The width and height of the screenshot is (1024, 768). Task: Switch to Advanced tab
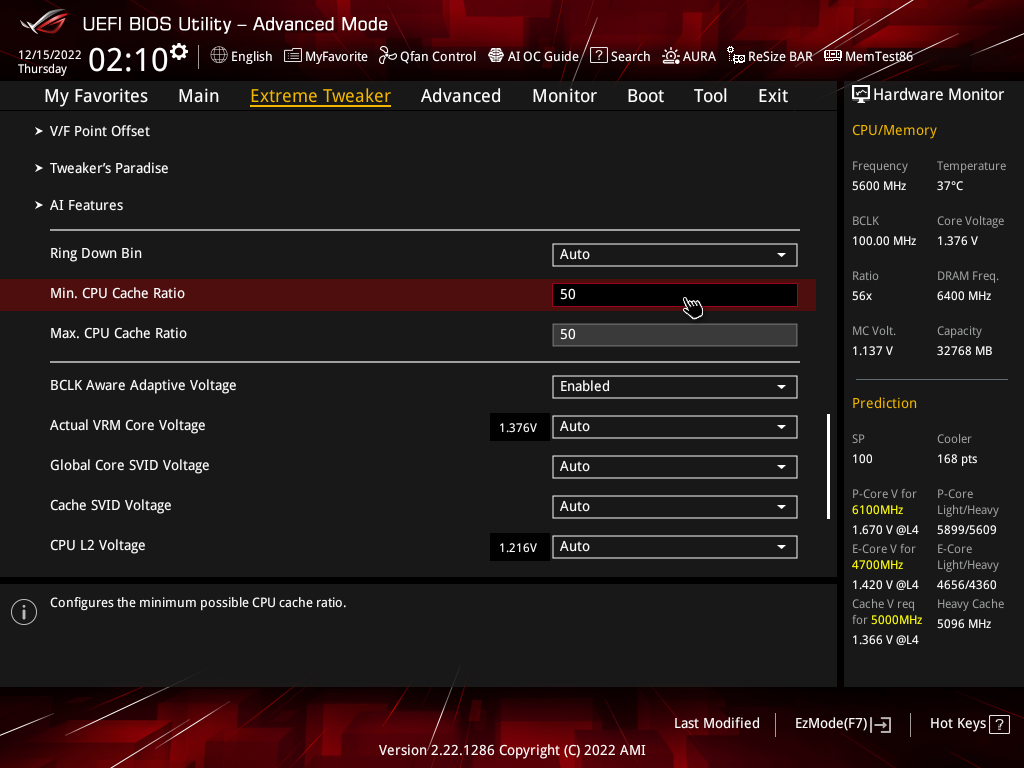pos(460,96)
